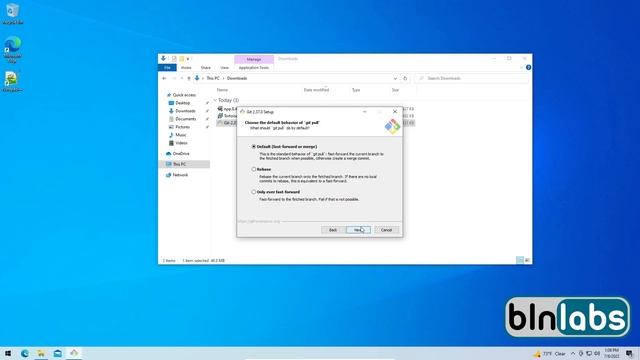640x360 pixels.
Task: Click the Explorer Back arrow
Action: (x=164, y=78)
